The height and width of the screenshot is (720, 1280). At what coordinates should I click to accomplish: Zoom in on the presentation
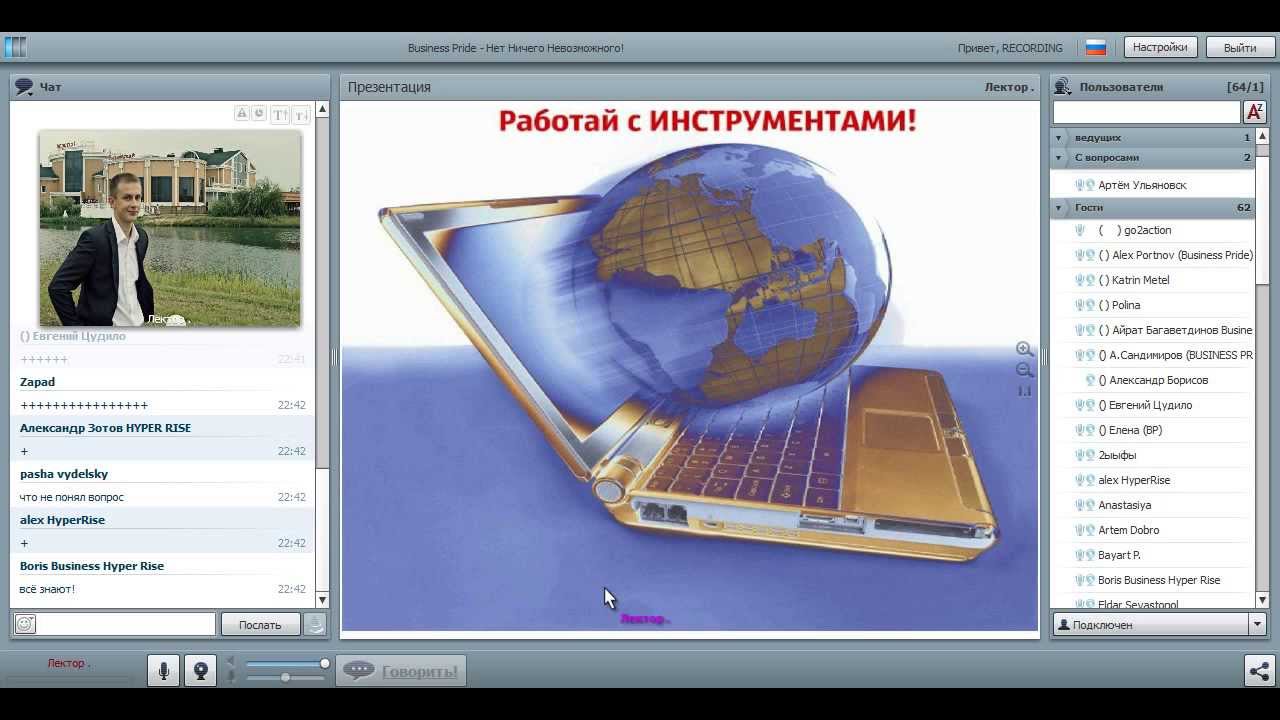click(1024, 349)
